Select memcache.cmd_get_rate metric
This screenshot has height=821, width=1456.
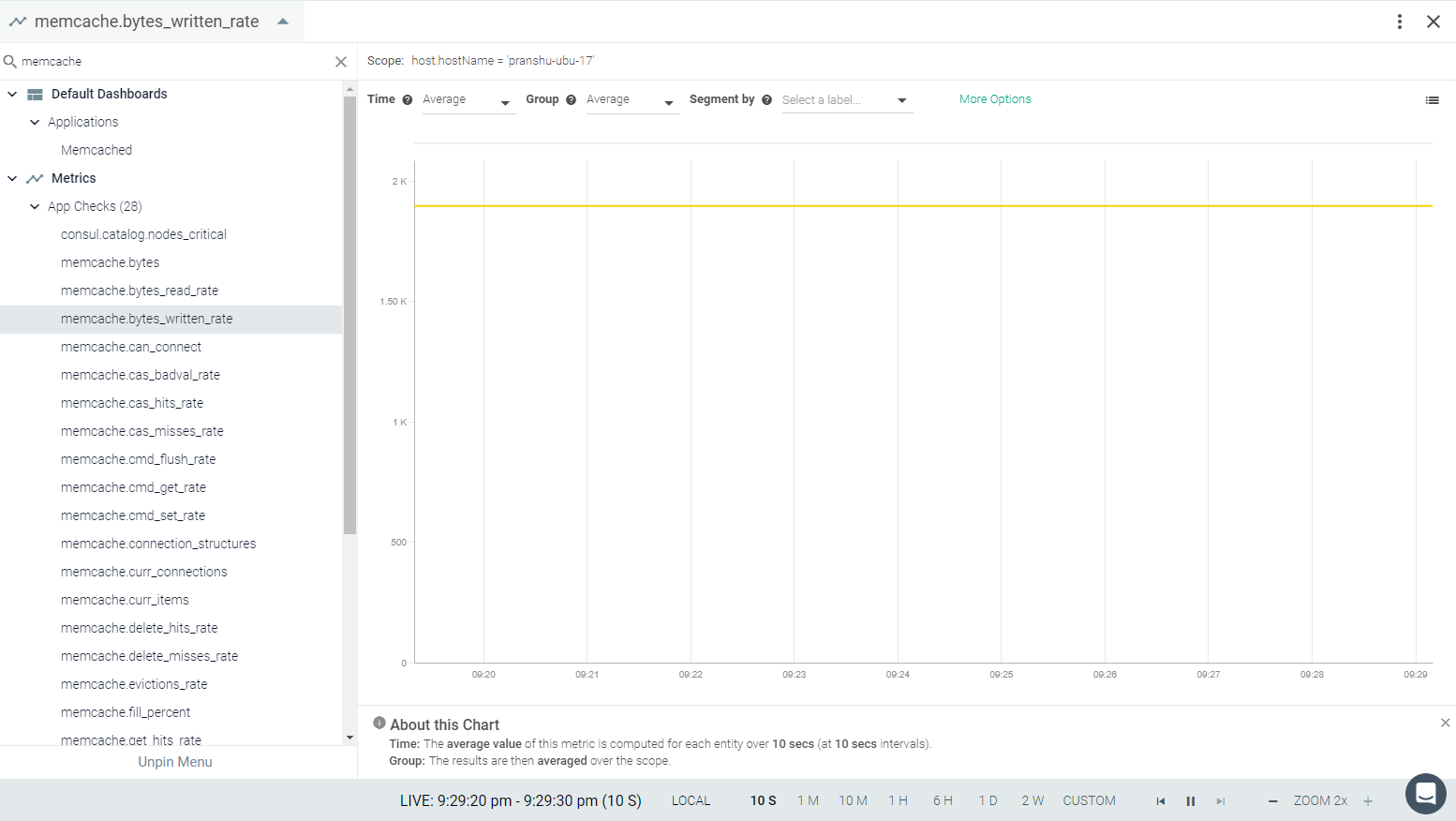point(133,487)
